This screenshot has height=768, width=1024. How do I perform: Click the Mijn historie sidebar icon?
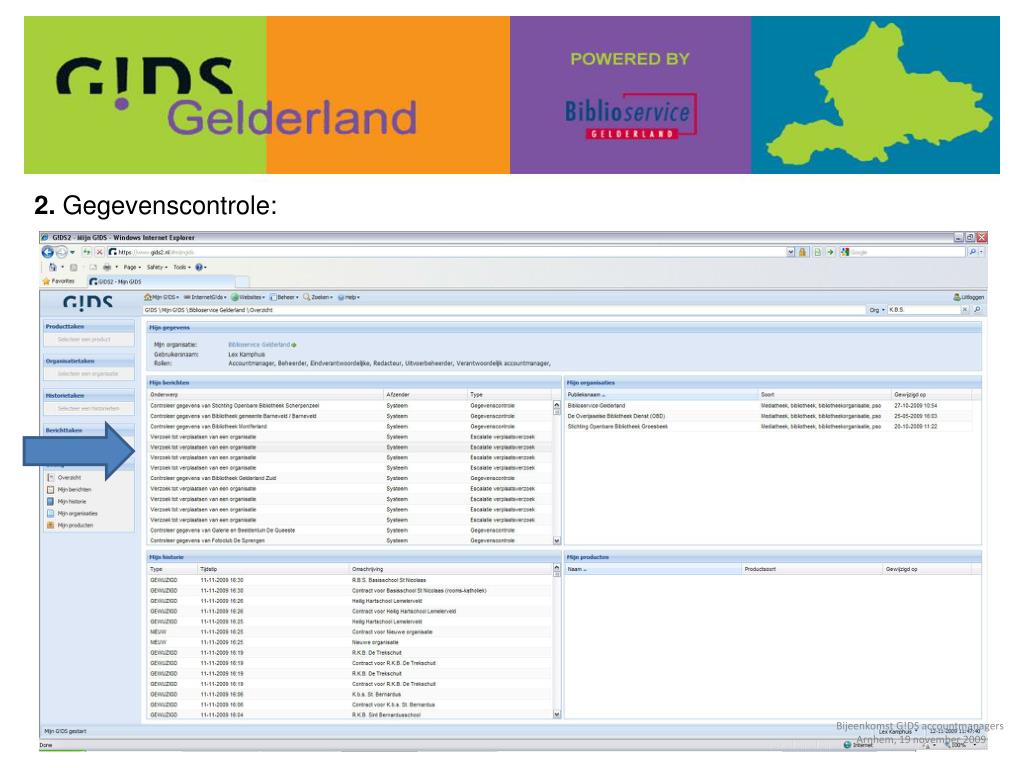tap(50, 502)
